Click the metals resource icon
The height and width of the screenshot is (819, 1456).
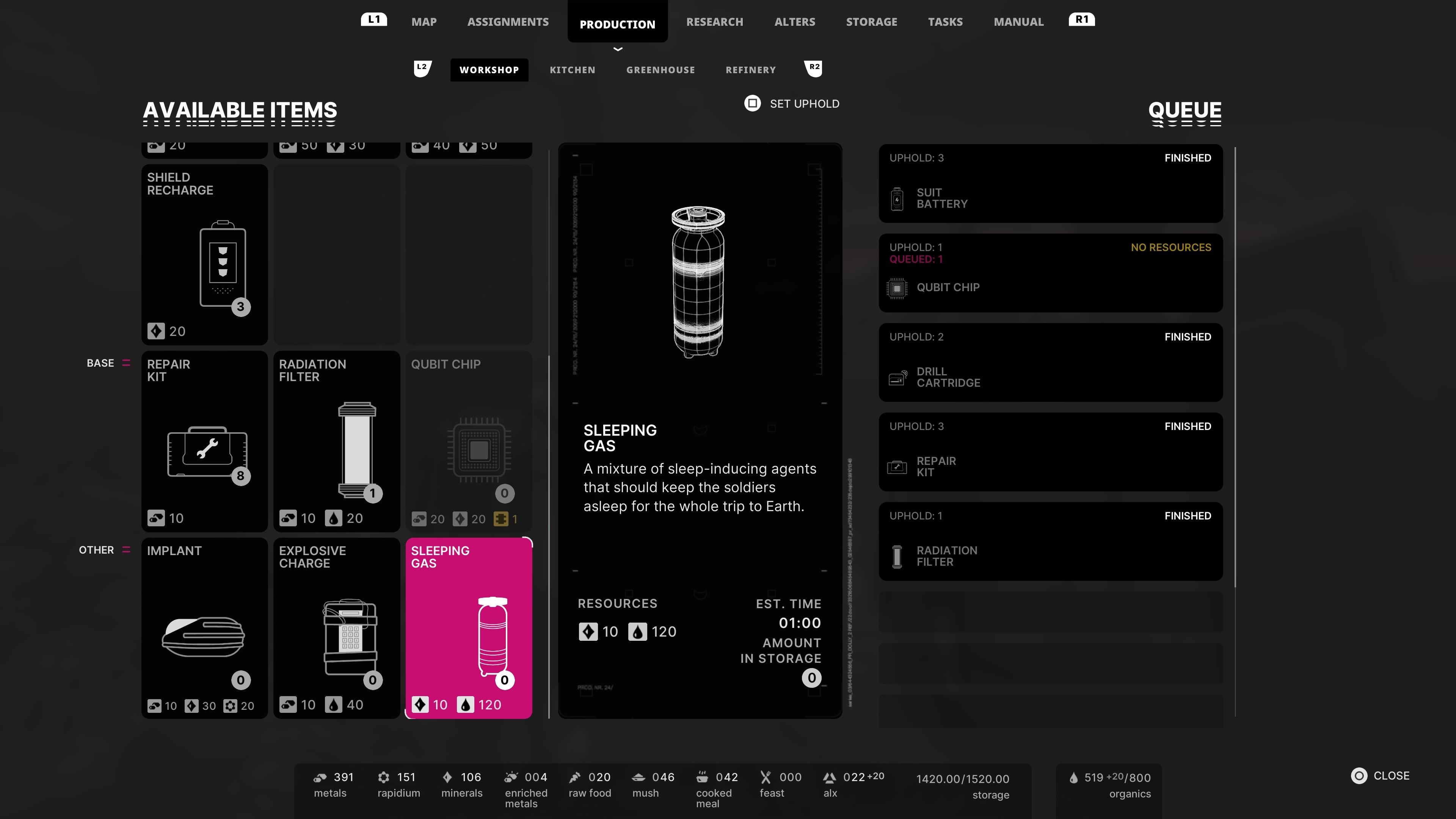[x=320, y=778]
